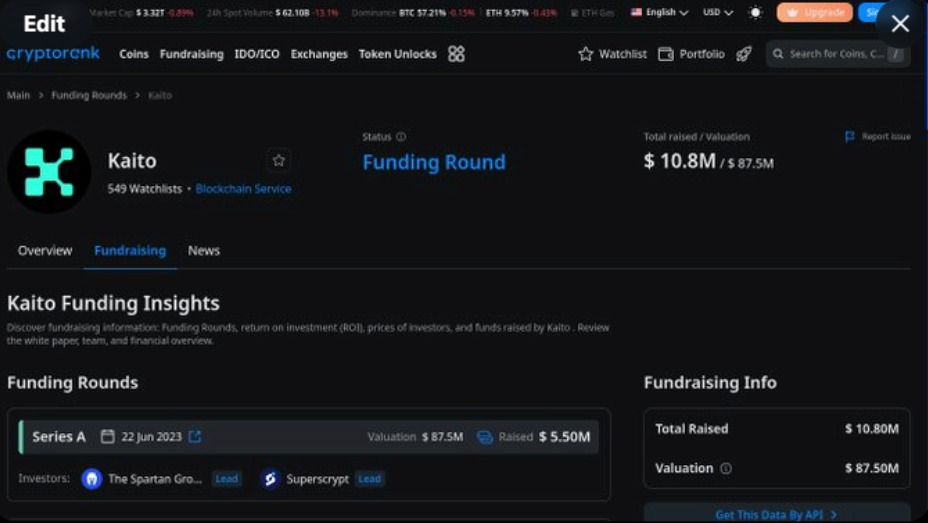This screenshot has width=928, height=523.
Task: Open the Blockchain Service category link
Action: pyautogui.click(x=243, y=189)
